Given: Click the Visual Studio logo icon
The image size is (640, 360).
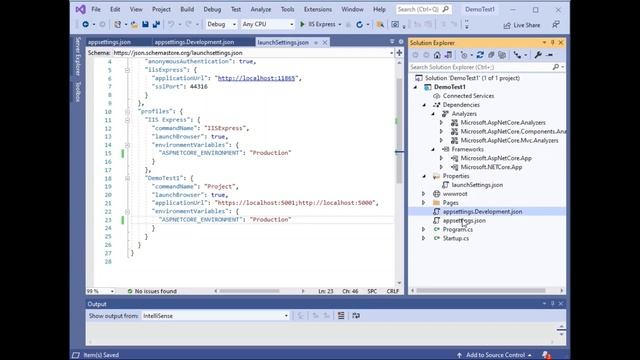Looking at the screenshot, I should [x=80, y=9].
